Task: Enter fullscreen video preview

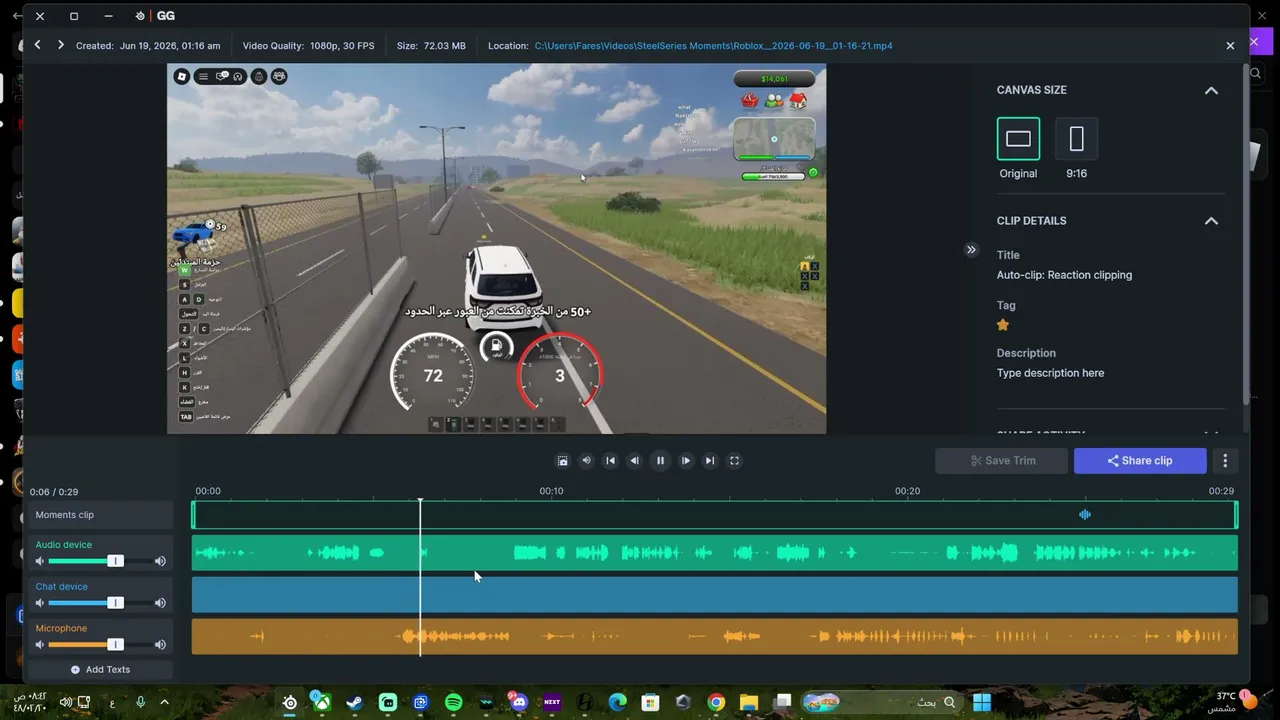Action: (x=734, y=461)
